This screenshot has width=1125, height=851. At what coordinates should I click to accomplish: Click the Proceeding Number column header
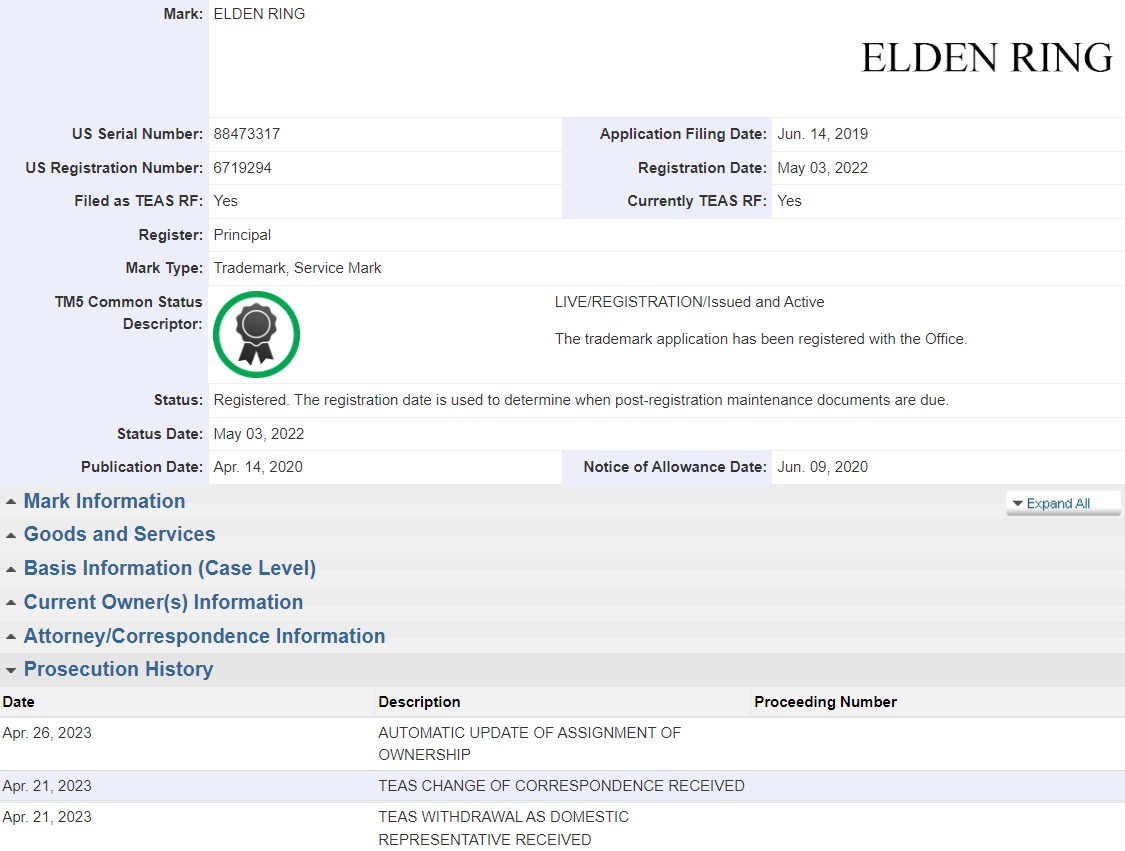[x=825, y=702]
